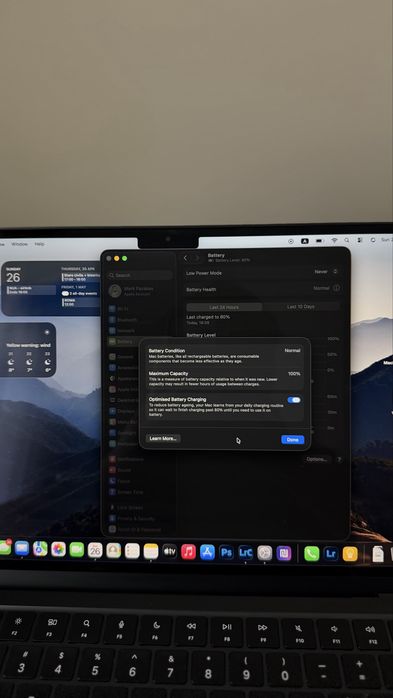Click the Wi-Fi menu bar icon
Screen dimensions: 393x698
click(x=334, y=240)
